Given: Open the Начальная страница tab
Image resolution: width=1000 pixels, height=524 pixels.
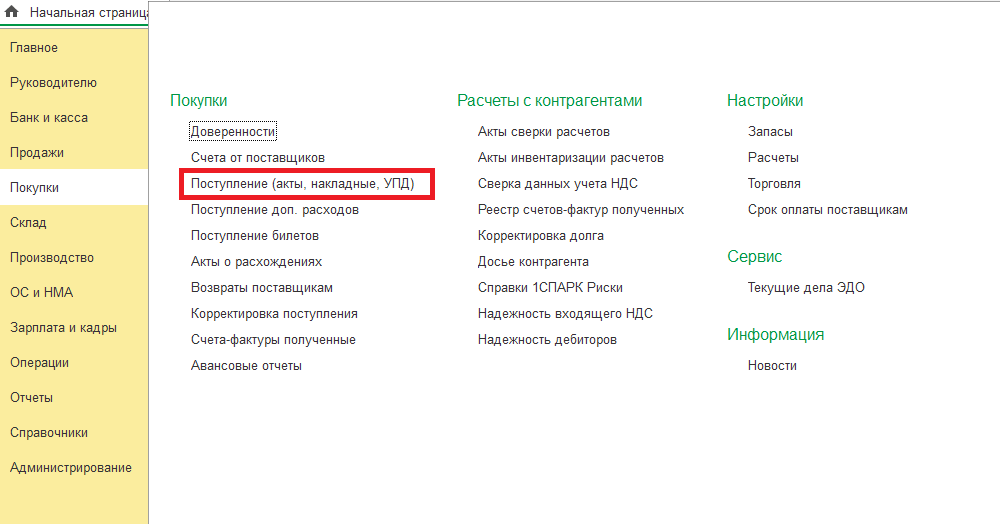Looking at the screenshot, I should click(88, 13).
